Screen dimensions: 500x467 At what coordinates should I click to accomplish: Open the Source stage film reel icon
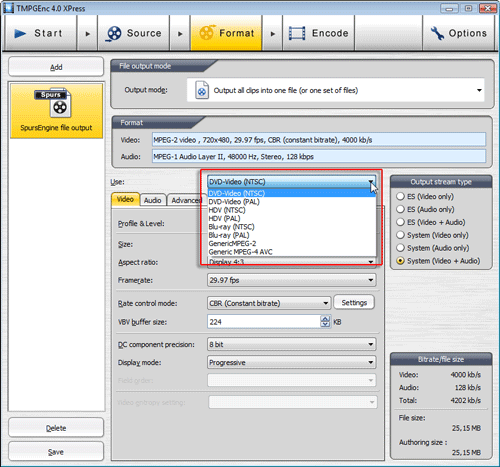[114, 34]
